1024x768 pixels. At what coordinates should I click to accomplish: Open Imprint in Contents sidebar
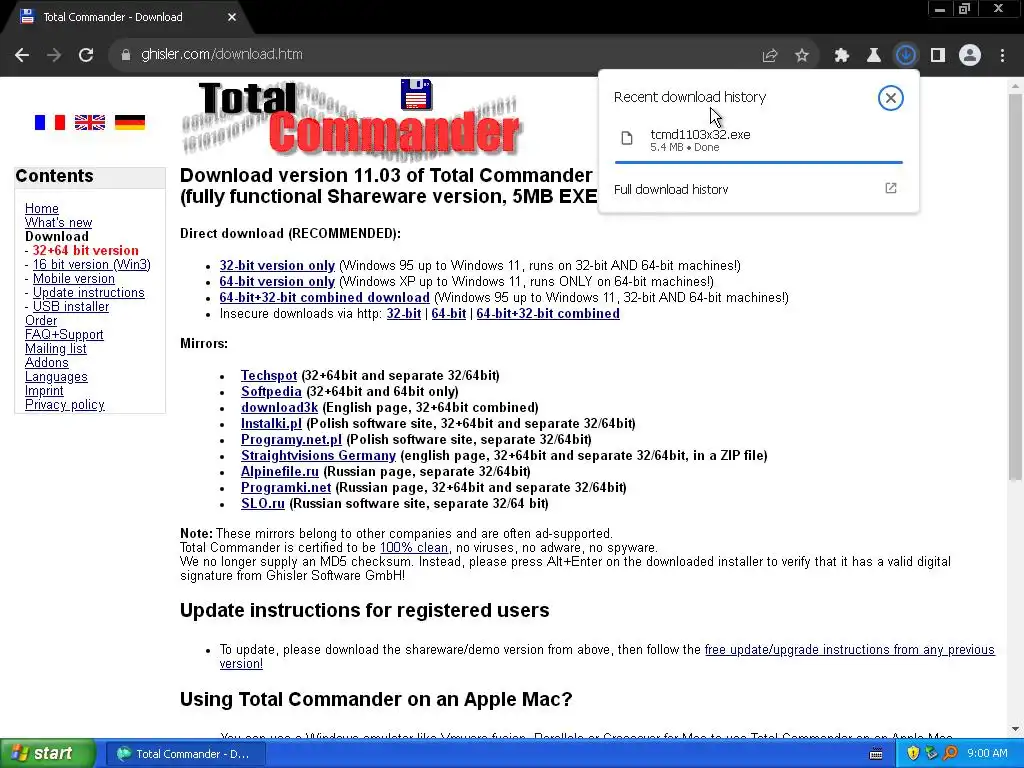point(44,391)
